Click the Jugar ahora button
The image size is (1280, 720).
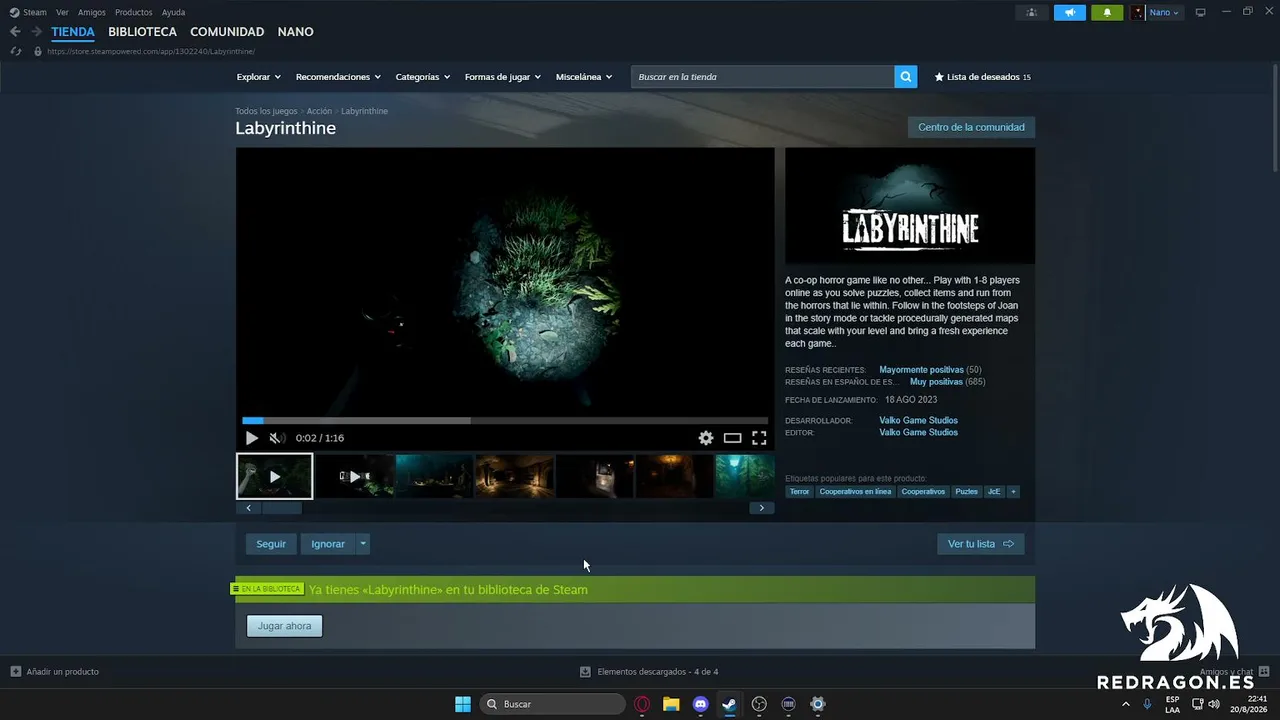285,626
